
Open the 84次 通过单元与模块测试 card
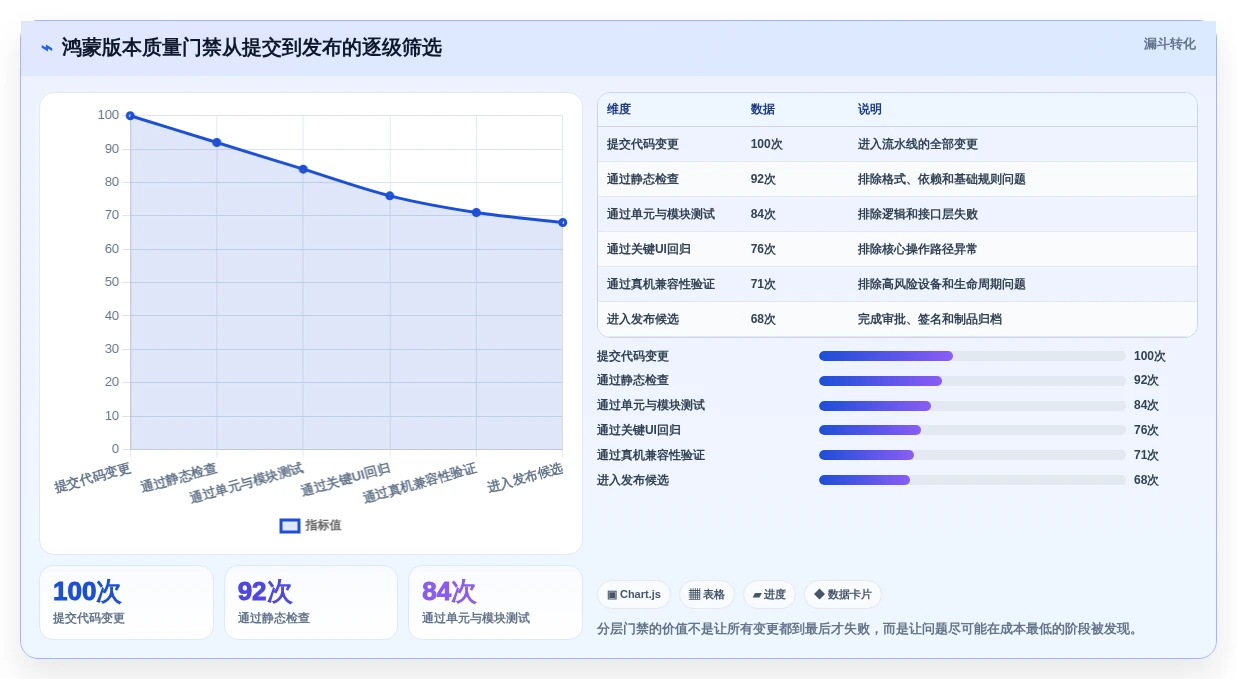tap(495, 602)
